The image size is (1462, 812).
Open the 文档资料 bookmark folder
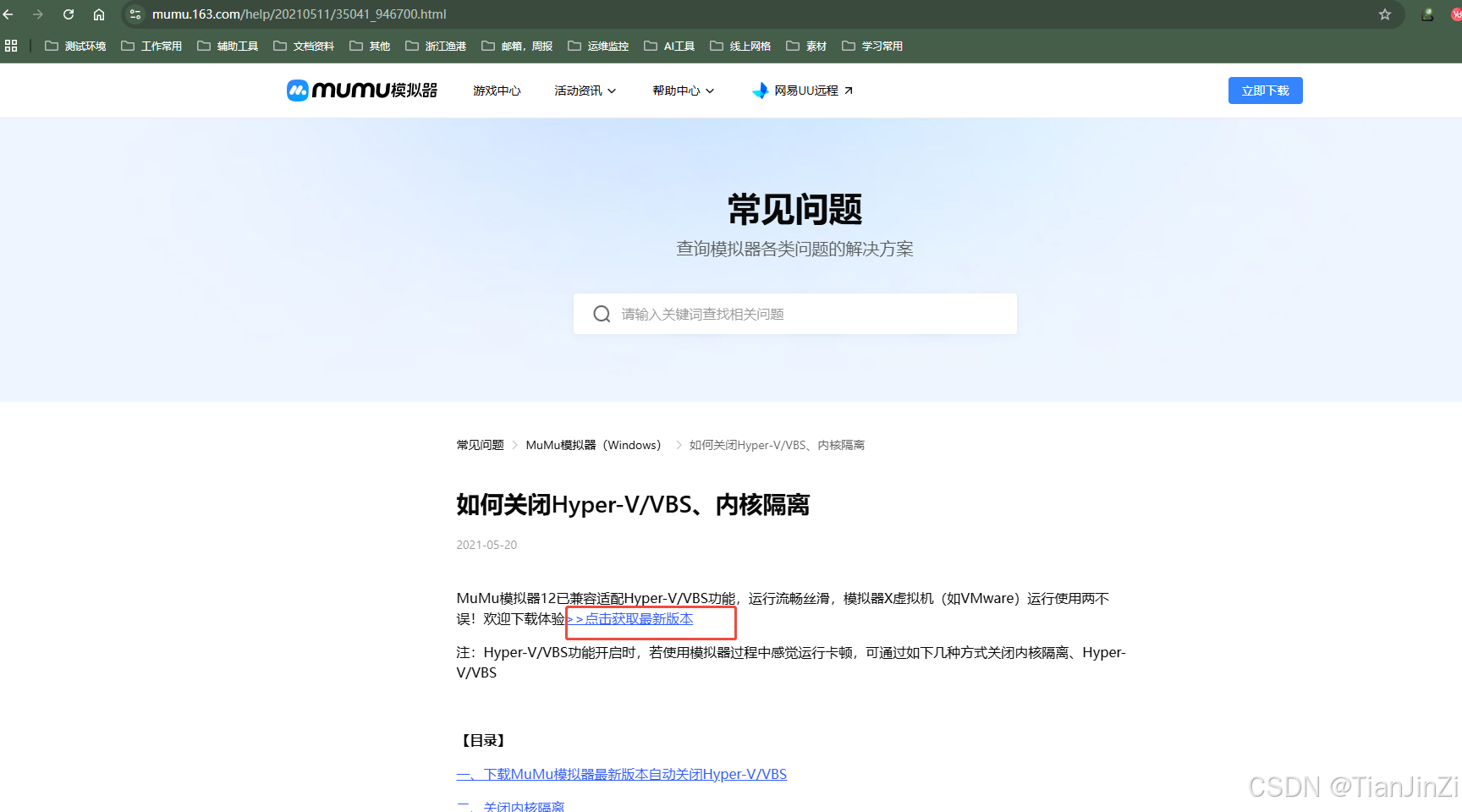(304, 46)
